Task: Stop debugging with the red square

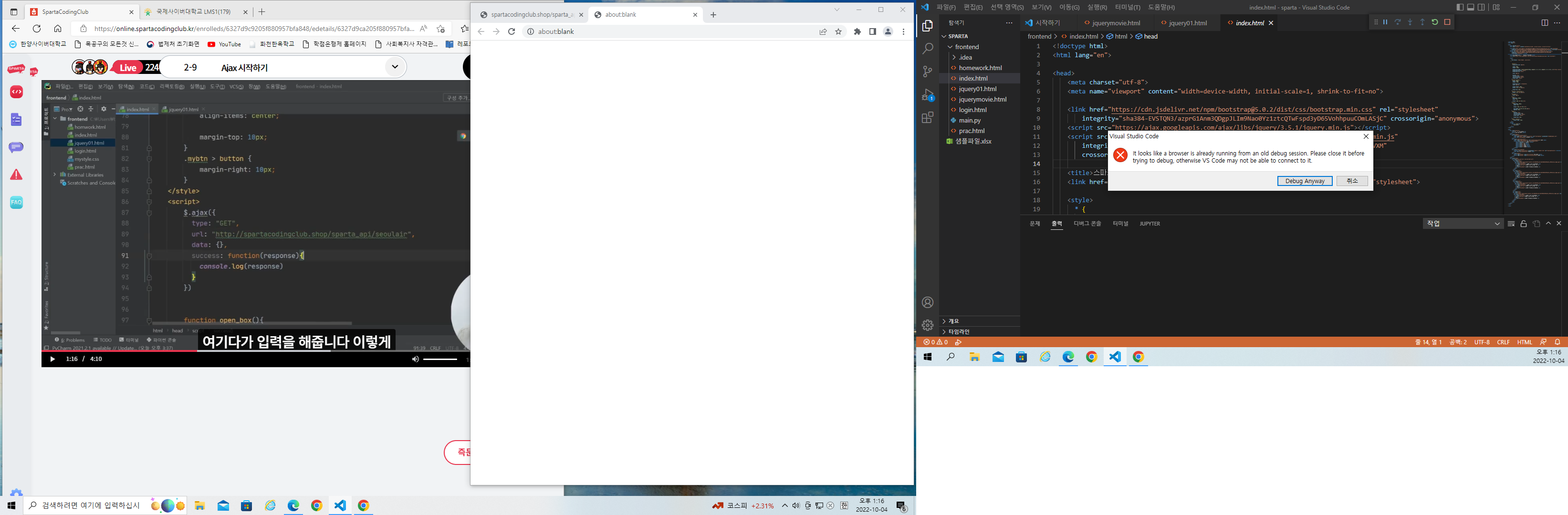Action: pyautogui.click(x=1447, y=22)
